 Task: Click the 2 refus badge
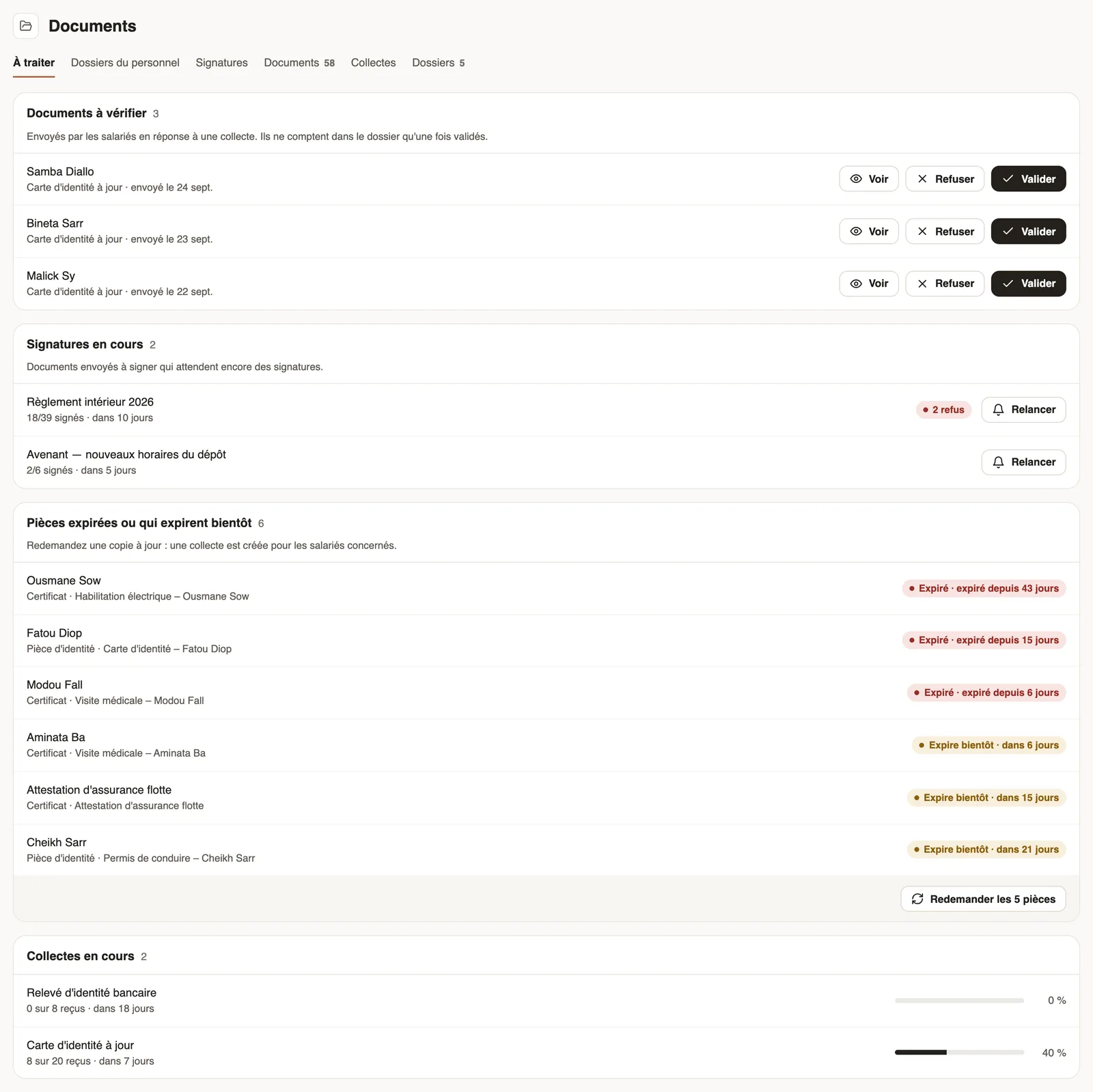[x=943, y=410]
